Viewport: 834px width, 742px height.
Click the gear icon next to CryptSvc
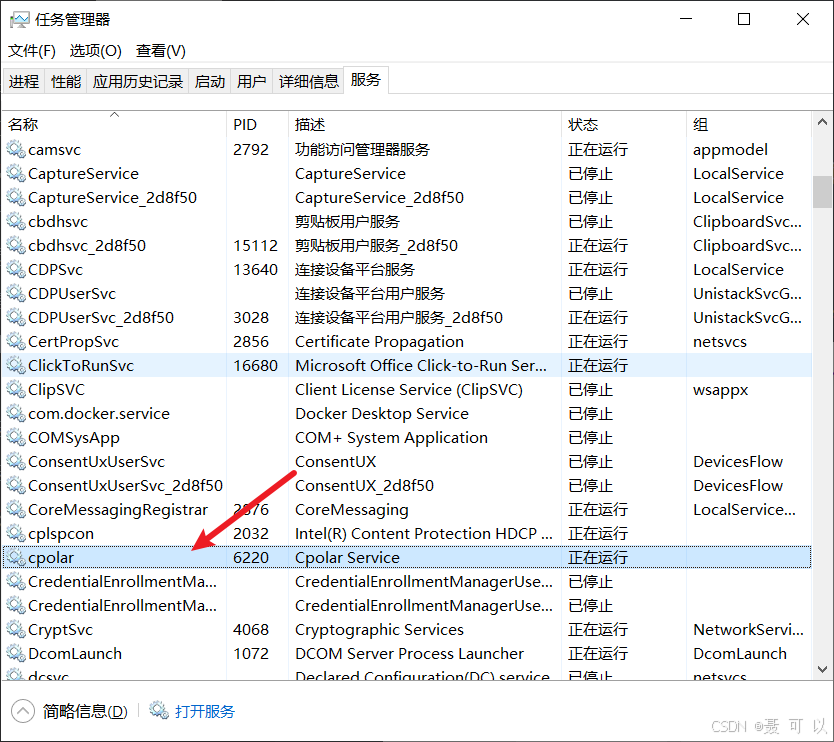pos(16,629)
